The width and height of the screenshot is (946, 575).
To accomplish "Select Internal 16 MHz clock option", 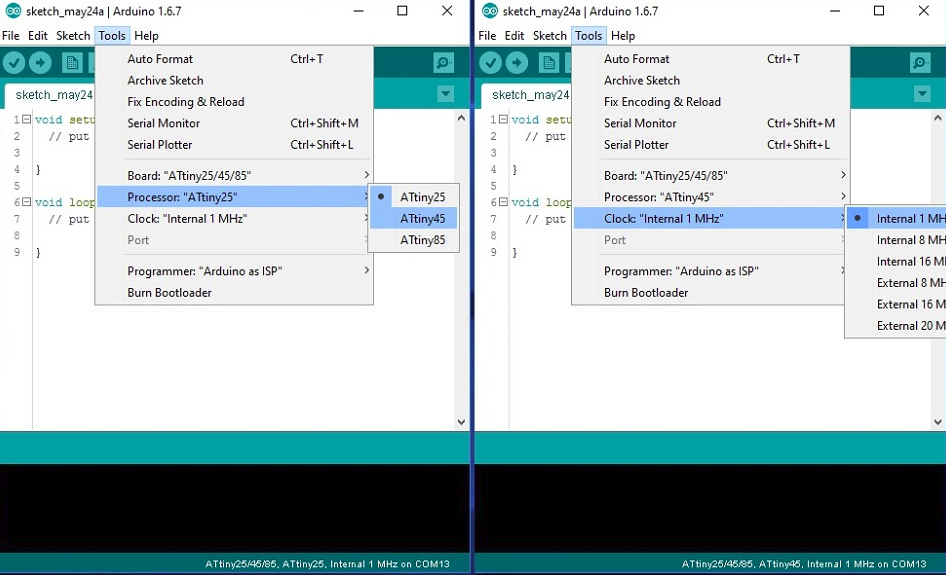I will (x=896, y=261).
